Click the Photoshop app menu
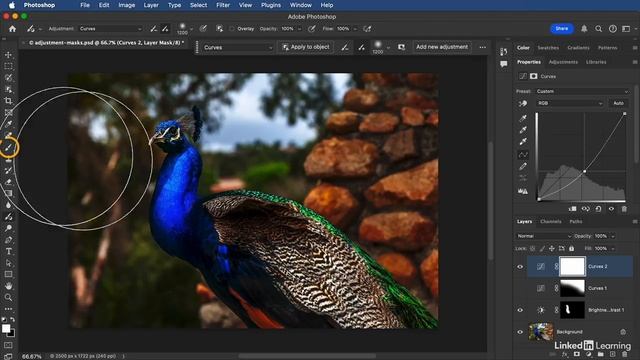Viewport: 640px width, 360px height. [x=39, y=5]
